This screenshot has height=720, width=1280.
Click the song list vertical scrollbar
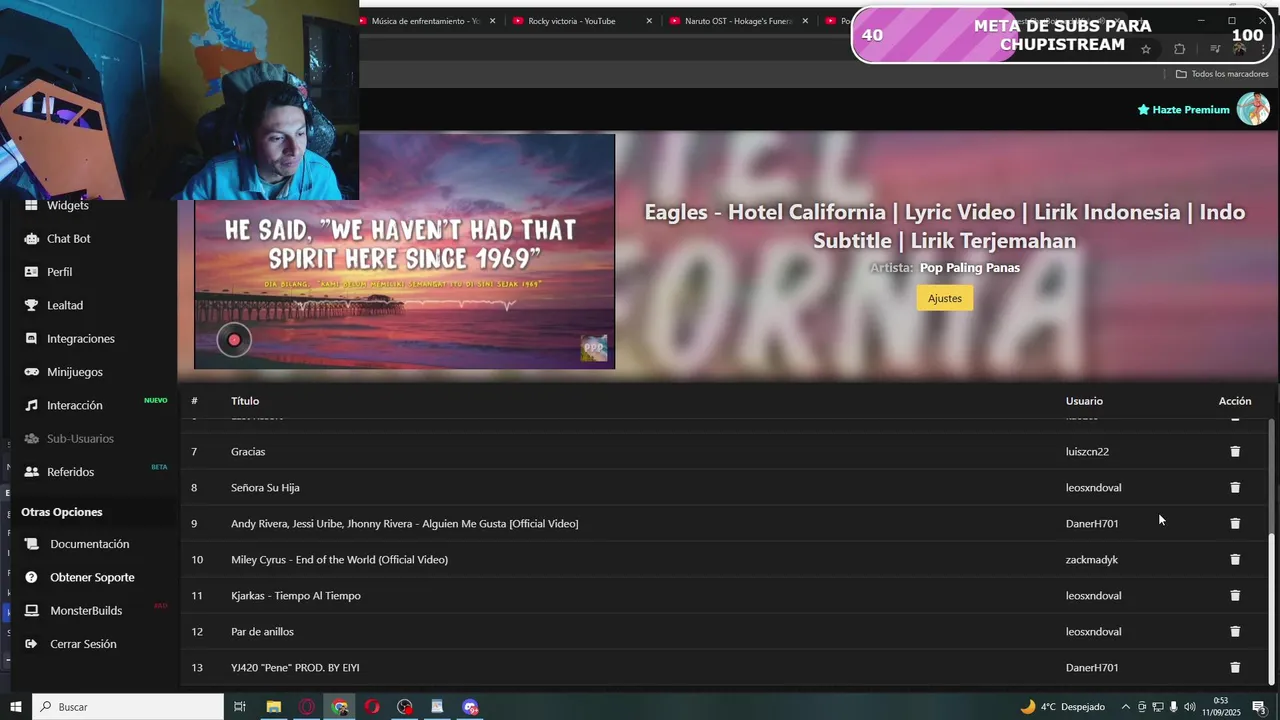(x=1272, y=550)
